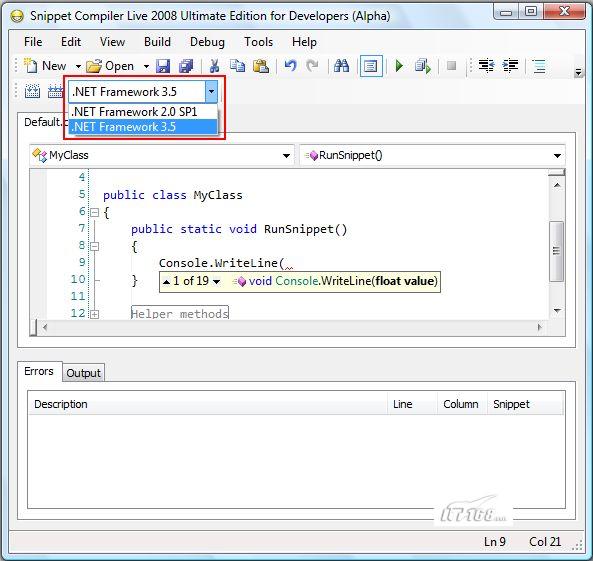The height and width of the screenshot is (561, 593).
Task: Click the editor split bar handle at top right
Action: (556, 172)
